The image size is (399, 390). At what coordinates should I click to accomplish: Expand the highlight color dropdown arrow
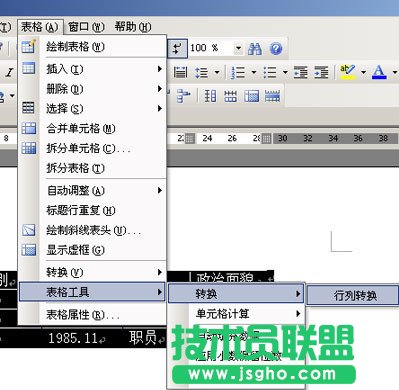[x=363, y=72]
